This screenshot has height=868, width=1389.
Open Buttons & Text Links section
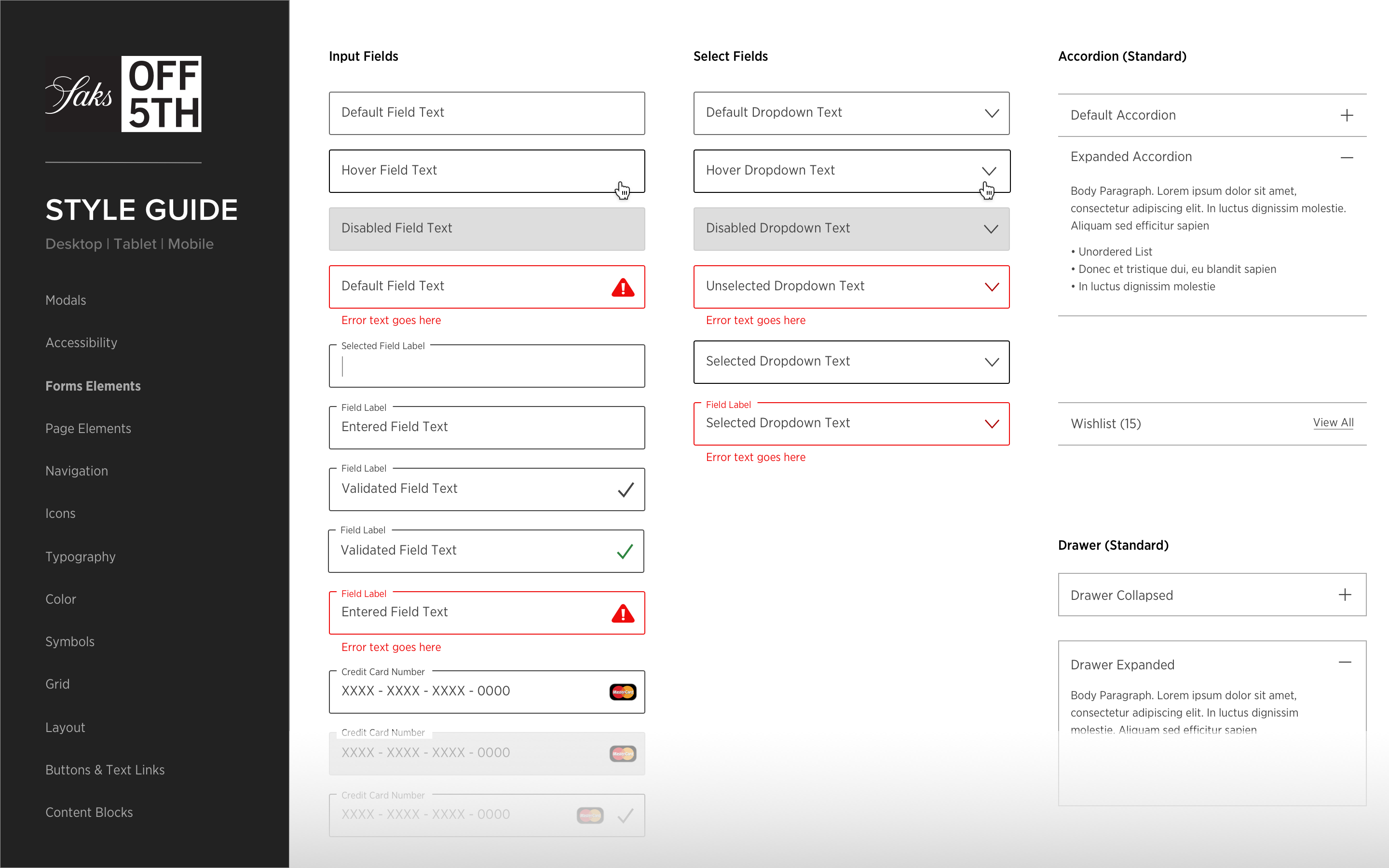pyautogui.click(x=105, y=770)
